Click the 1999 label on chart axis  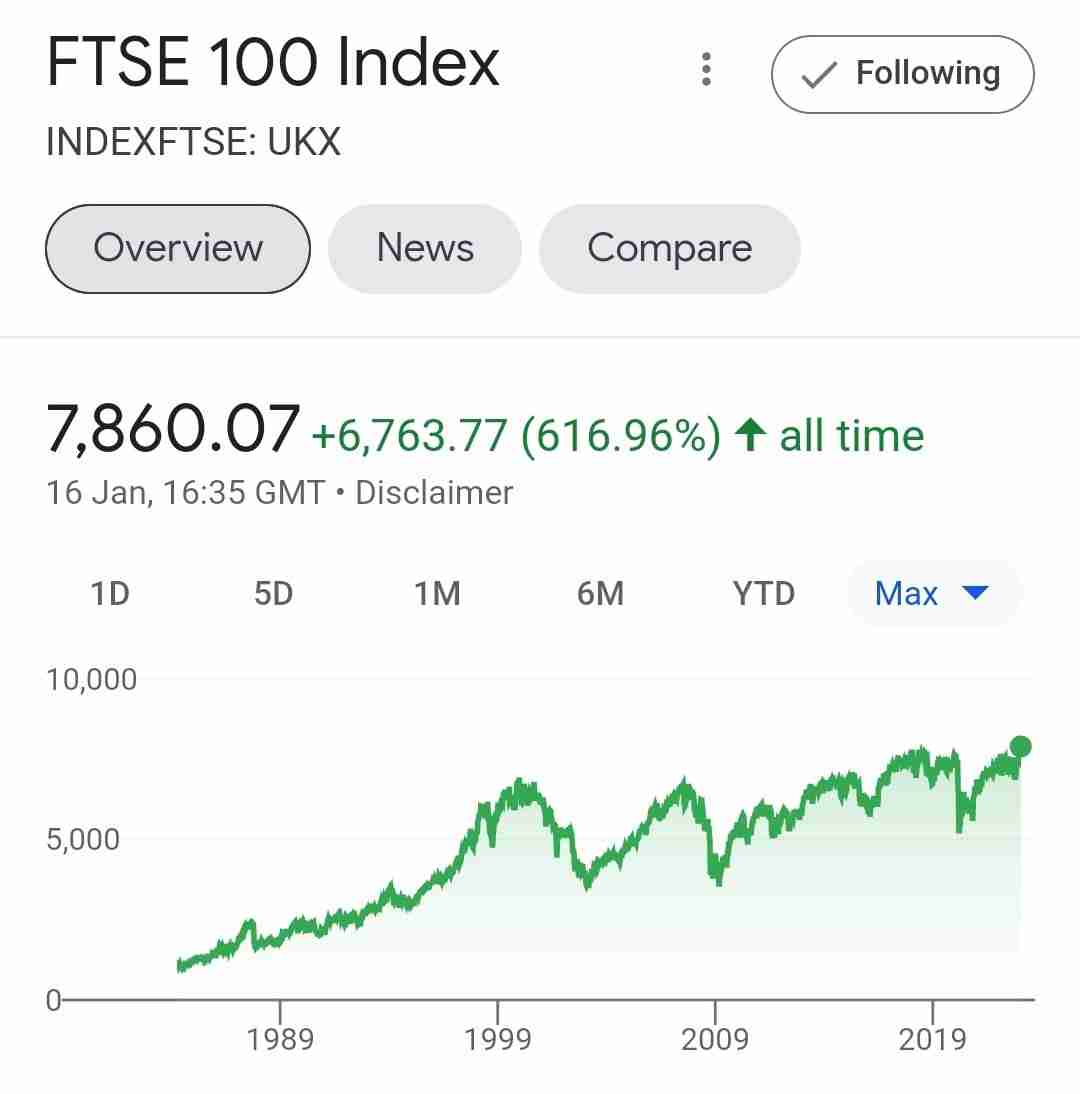click(497, 1039)
